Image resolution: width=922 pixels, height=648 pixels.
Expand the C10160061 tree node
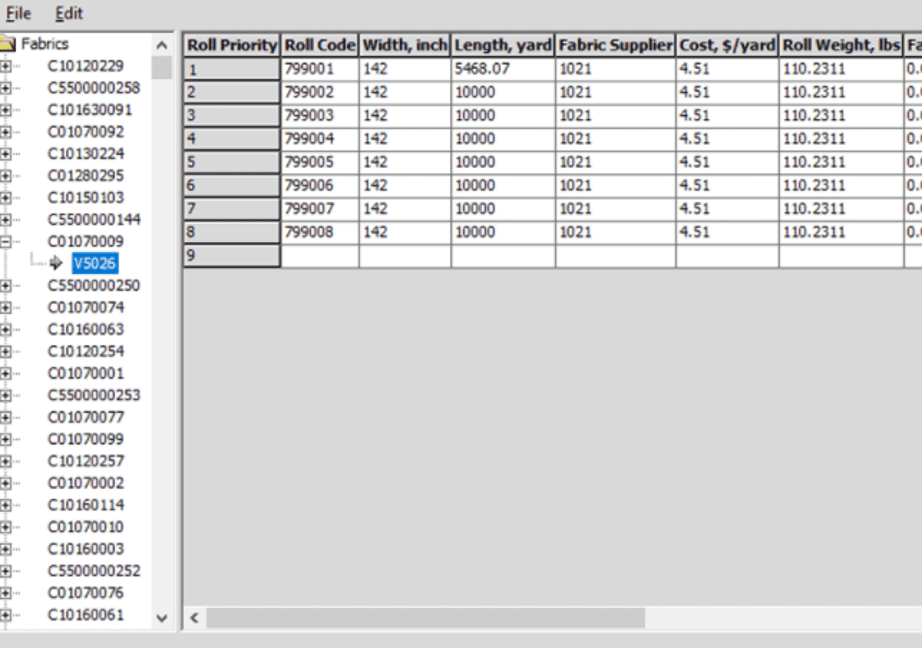pyautogui.click(x=6, y=615)
